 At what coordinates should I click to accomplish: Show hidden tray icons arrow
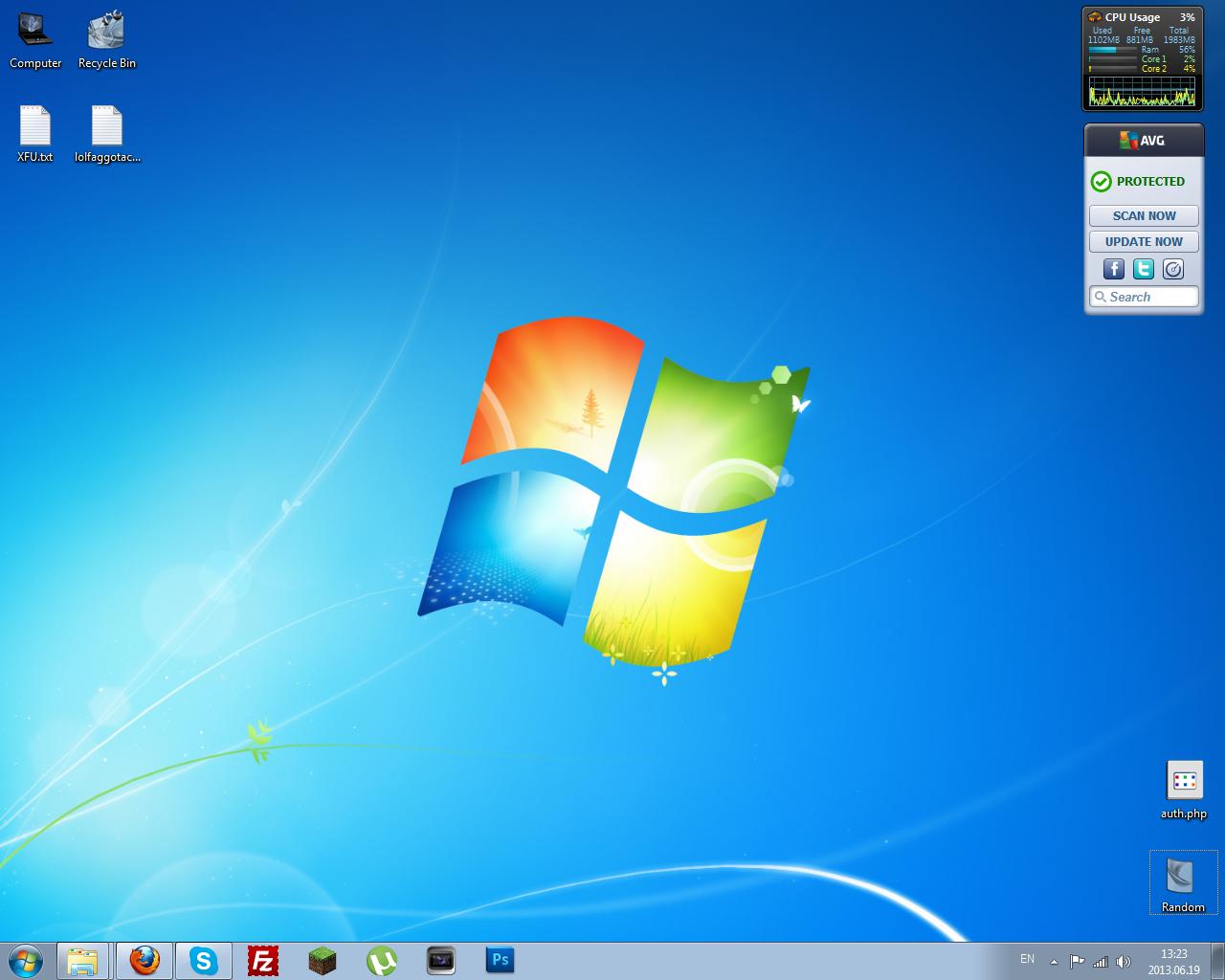tap(1055, 962)
